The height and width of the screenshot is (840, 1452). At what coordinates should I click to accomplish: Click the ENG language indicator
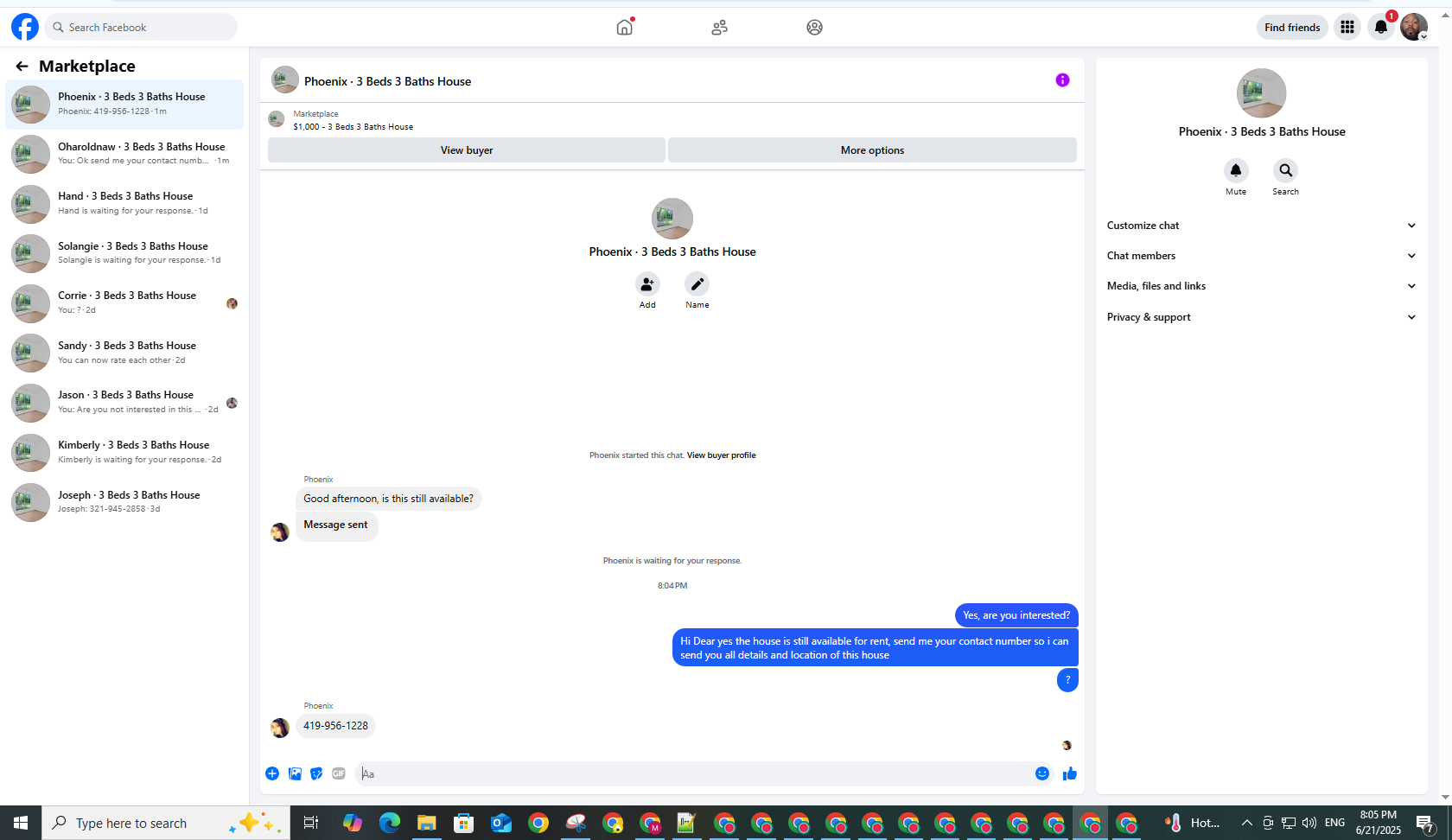click(x=1334, y=823)
